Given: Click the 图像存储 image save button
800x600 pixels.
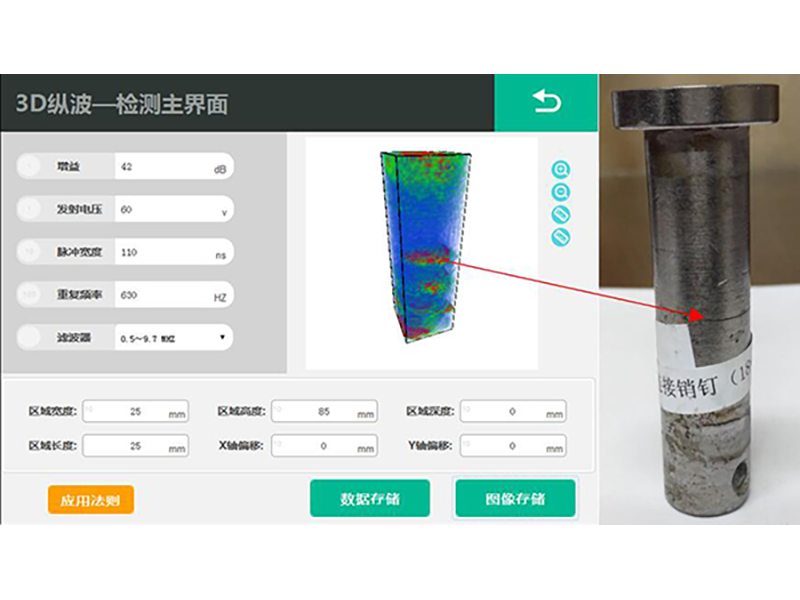Looking at the screenshot, I should (x=515, y=498).
